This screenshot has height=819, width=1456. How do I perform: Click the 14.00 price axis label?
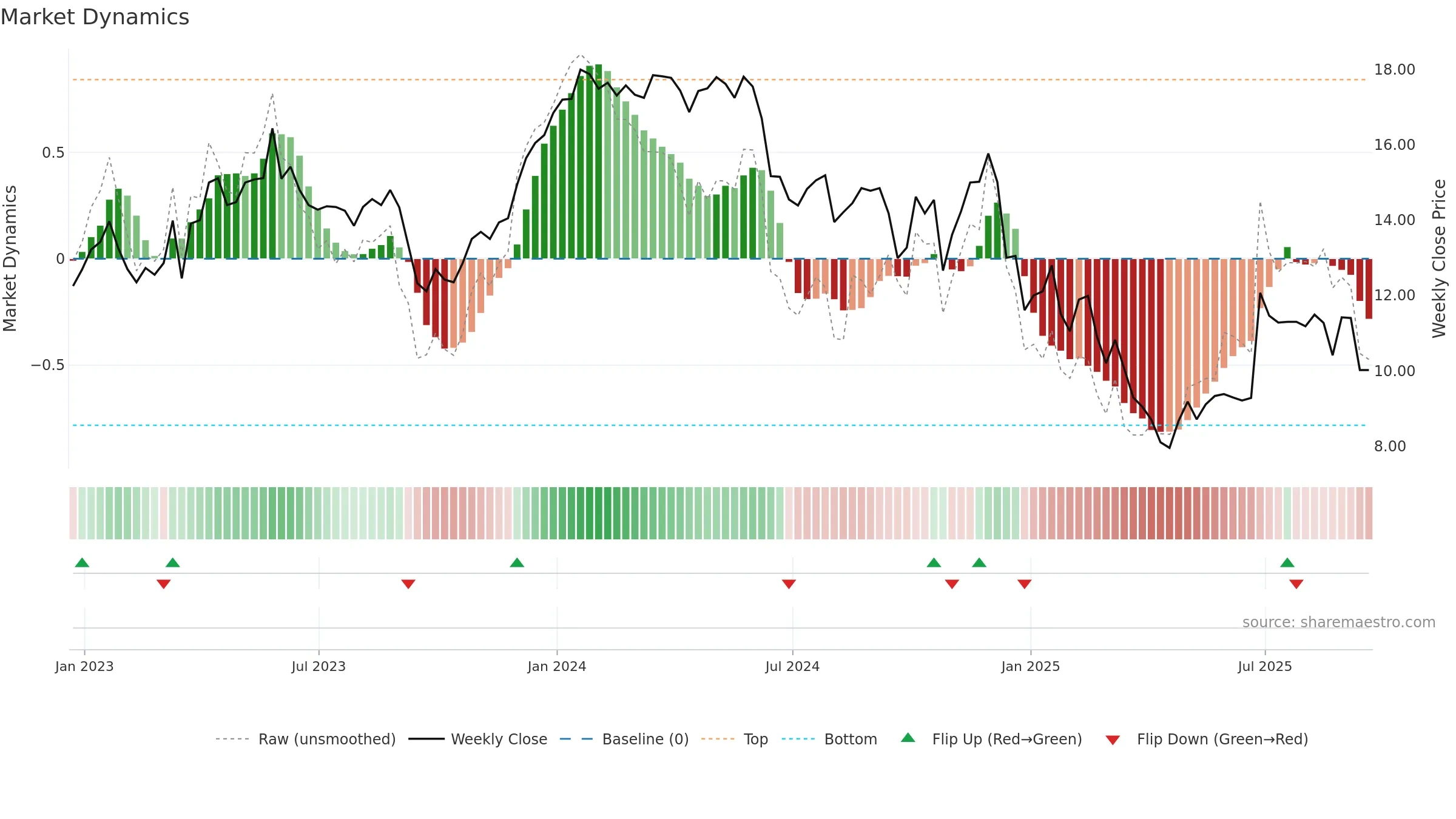pyautogui.click(x=1395, y=220)
